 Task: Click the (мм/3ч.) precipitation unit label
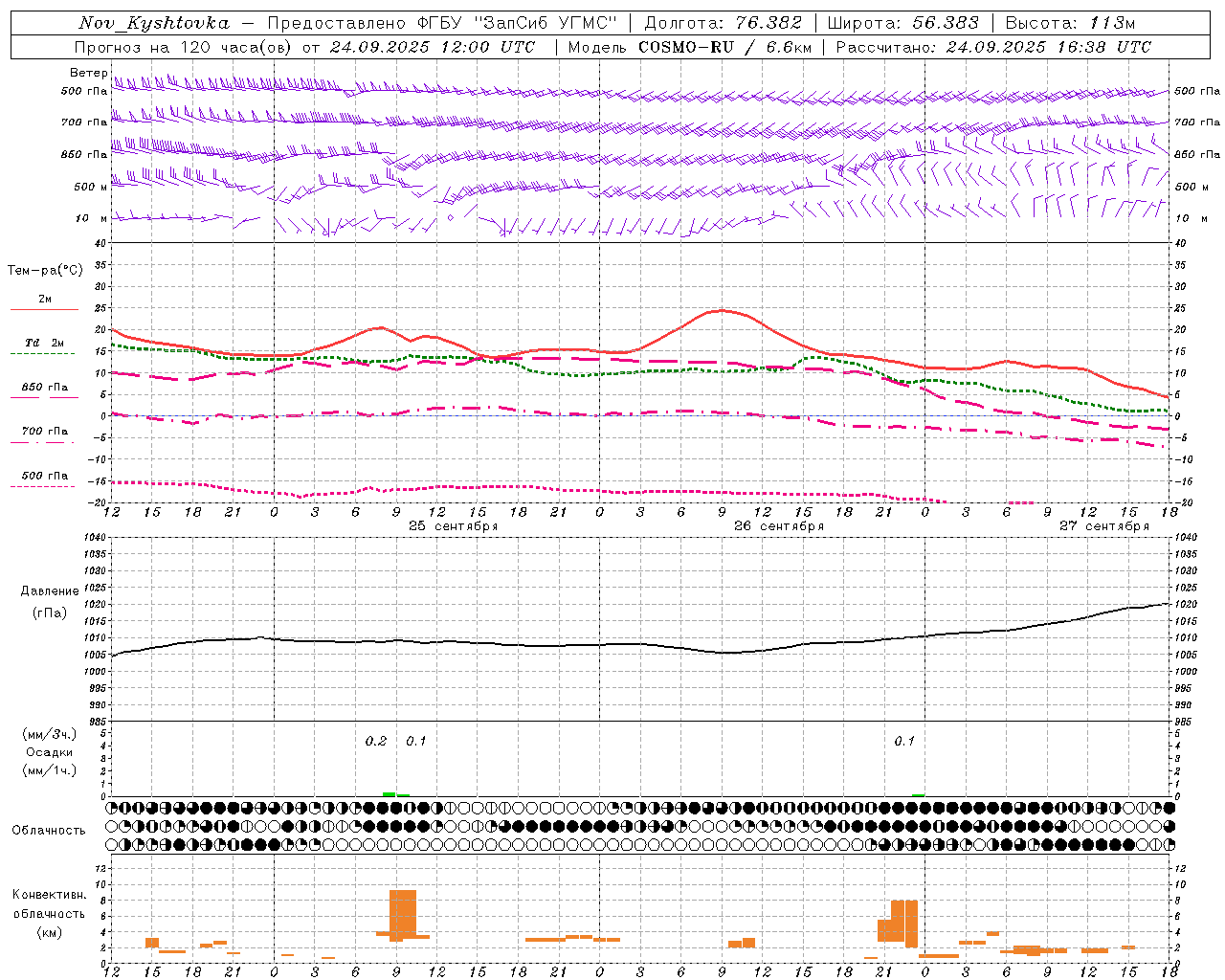pos(50,734)
